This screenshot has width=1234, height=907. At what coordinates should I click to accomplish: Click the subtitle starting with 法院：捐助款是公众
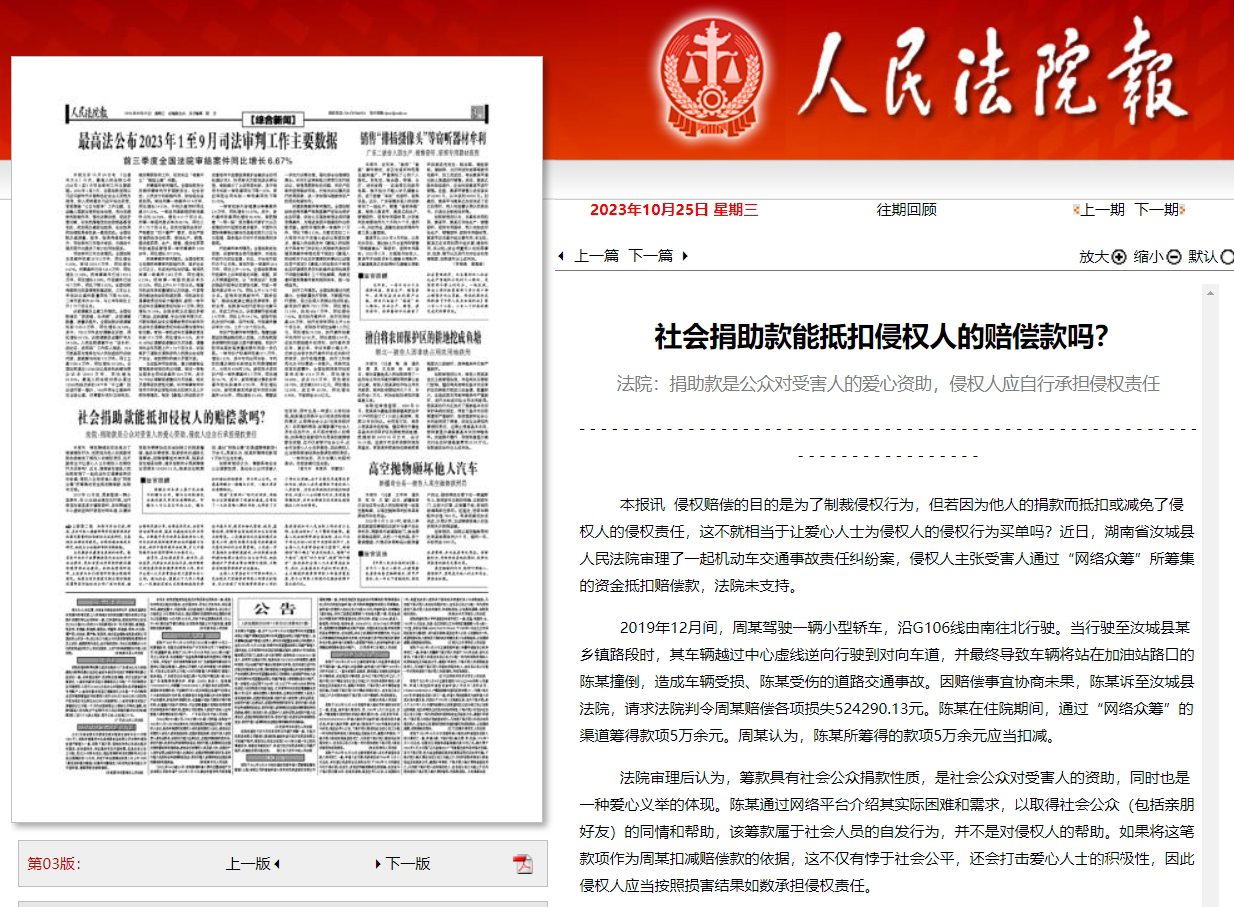click(x=888, y=384)
